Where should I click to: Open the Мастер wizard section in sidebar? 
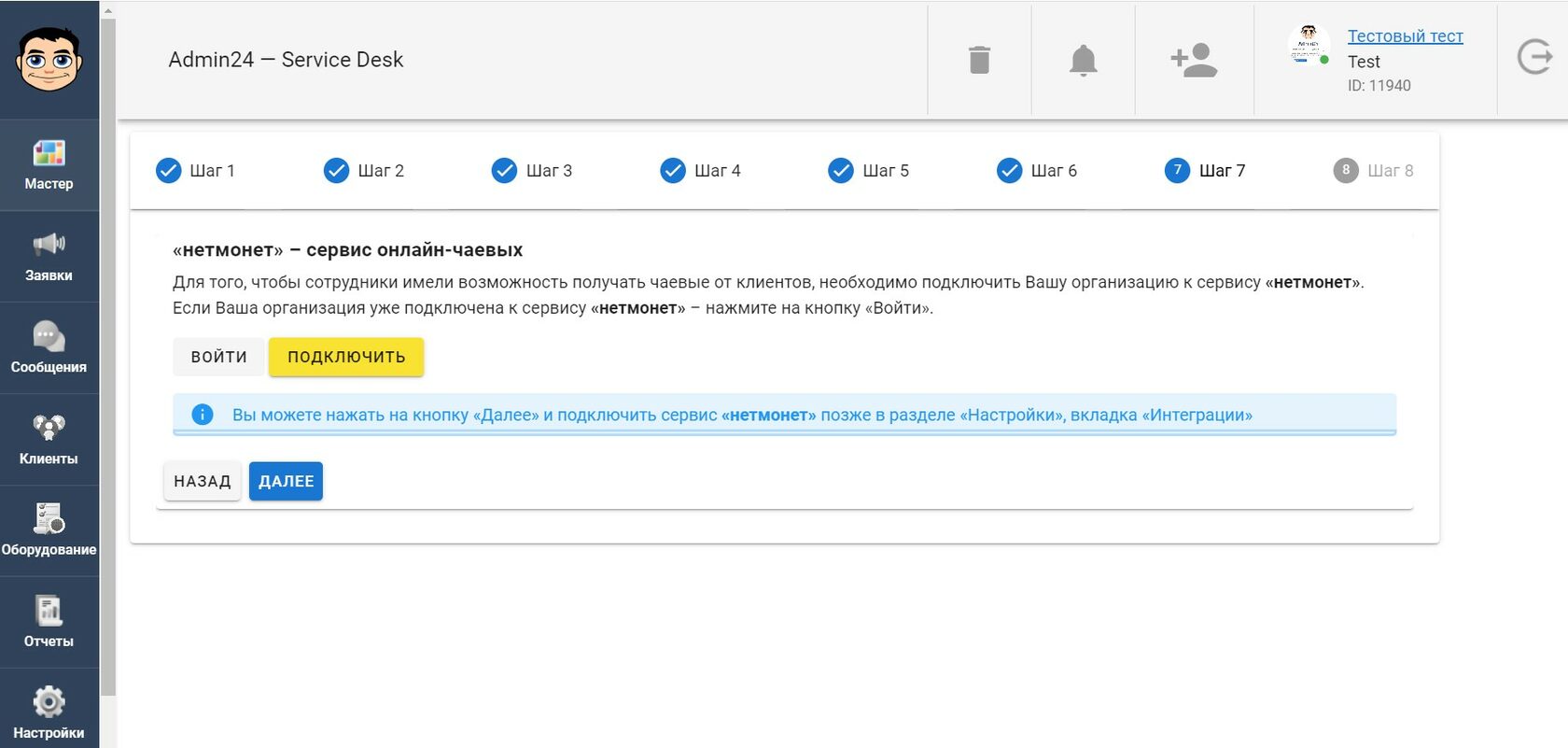[49, 165]
